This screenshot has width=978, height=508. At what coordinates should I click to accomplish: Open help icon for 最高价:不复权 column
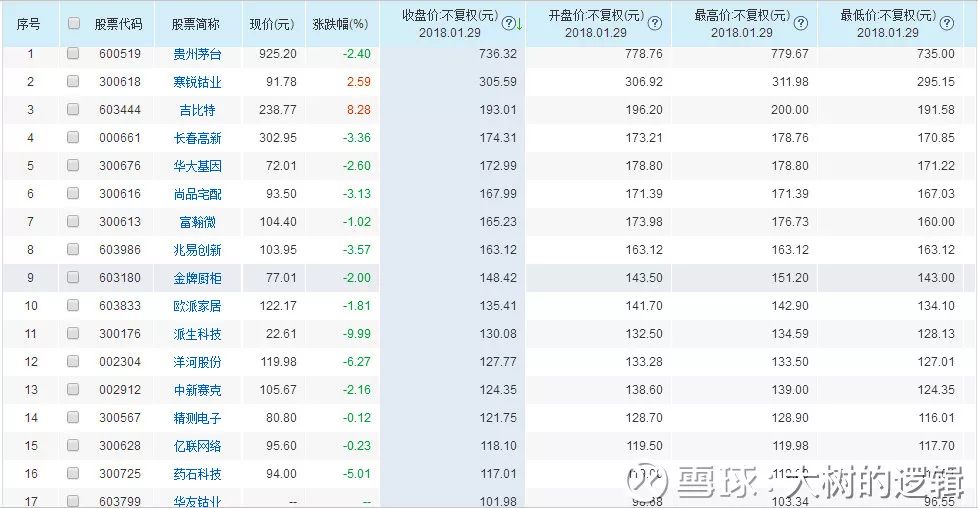point(800,24)
